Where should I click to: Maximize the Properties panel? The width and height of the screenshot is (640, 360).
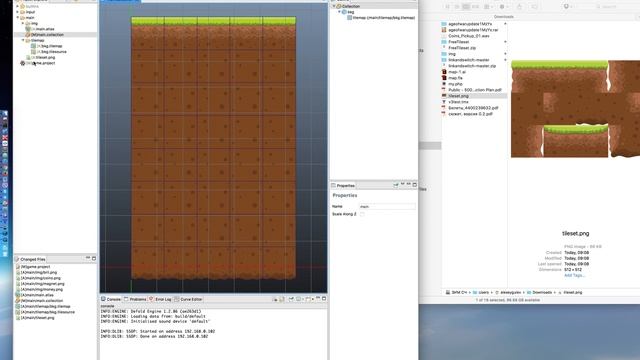click(415, 185)
